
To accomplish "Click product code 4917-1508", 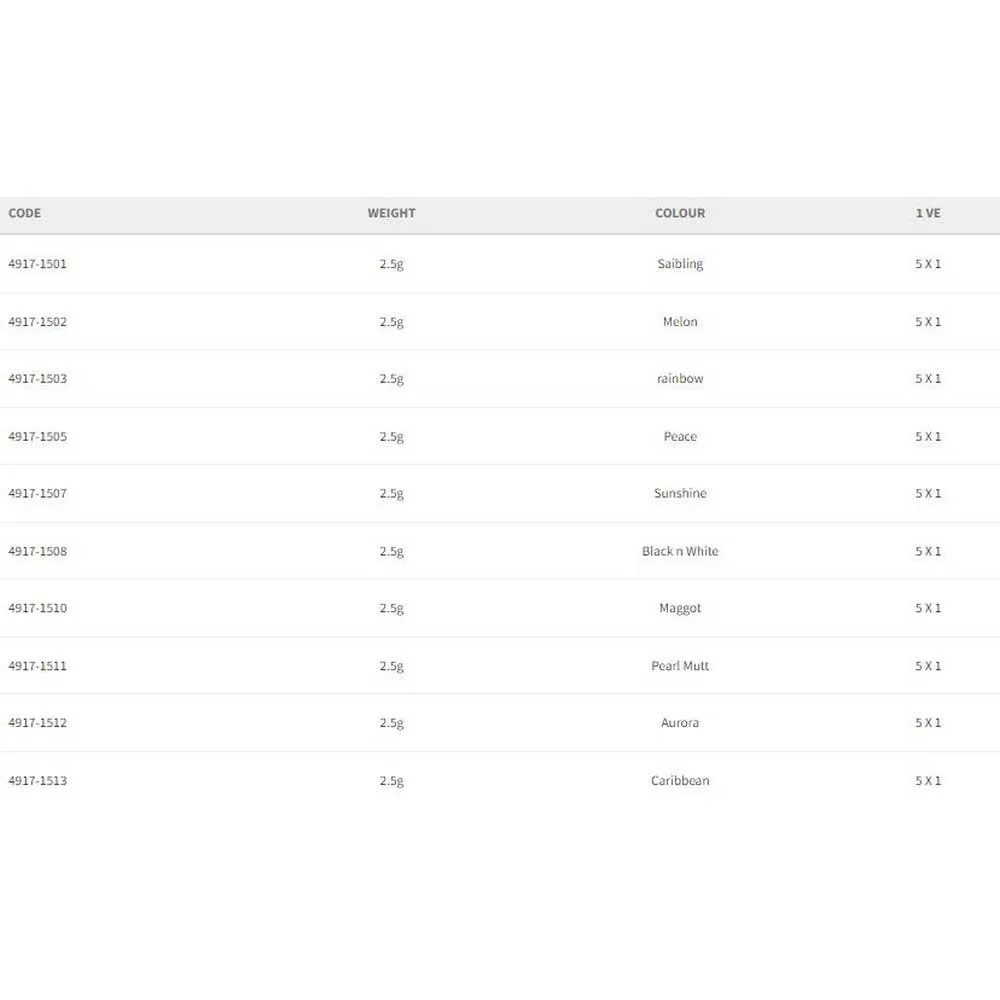I will coord(38,551).
